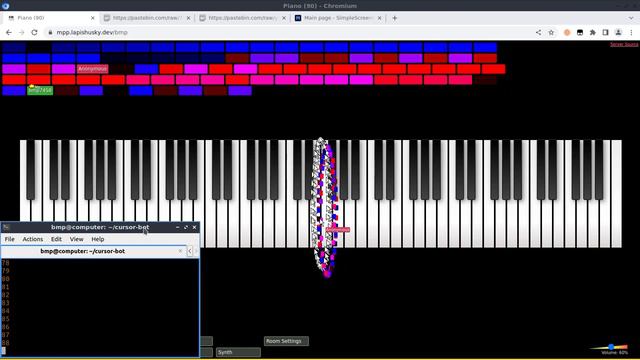Open the browser profile avatar
This screenshot has height=360, width=640.
click(618, 32)
